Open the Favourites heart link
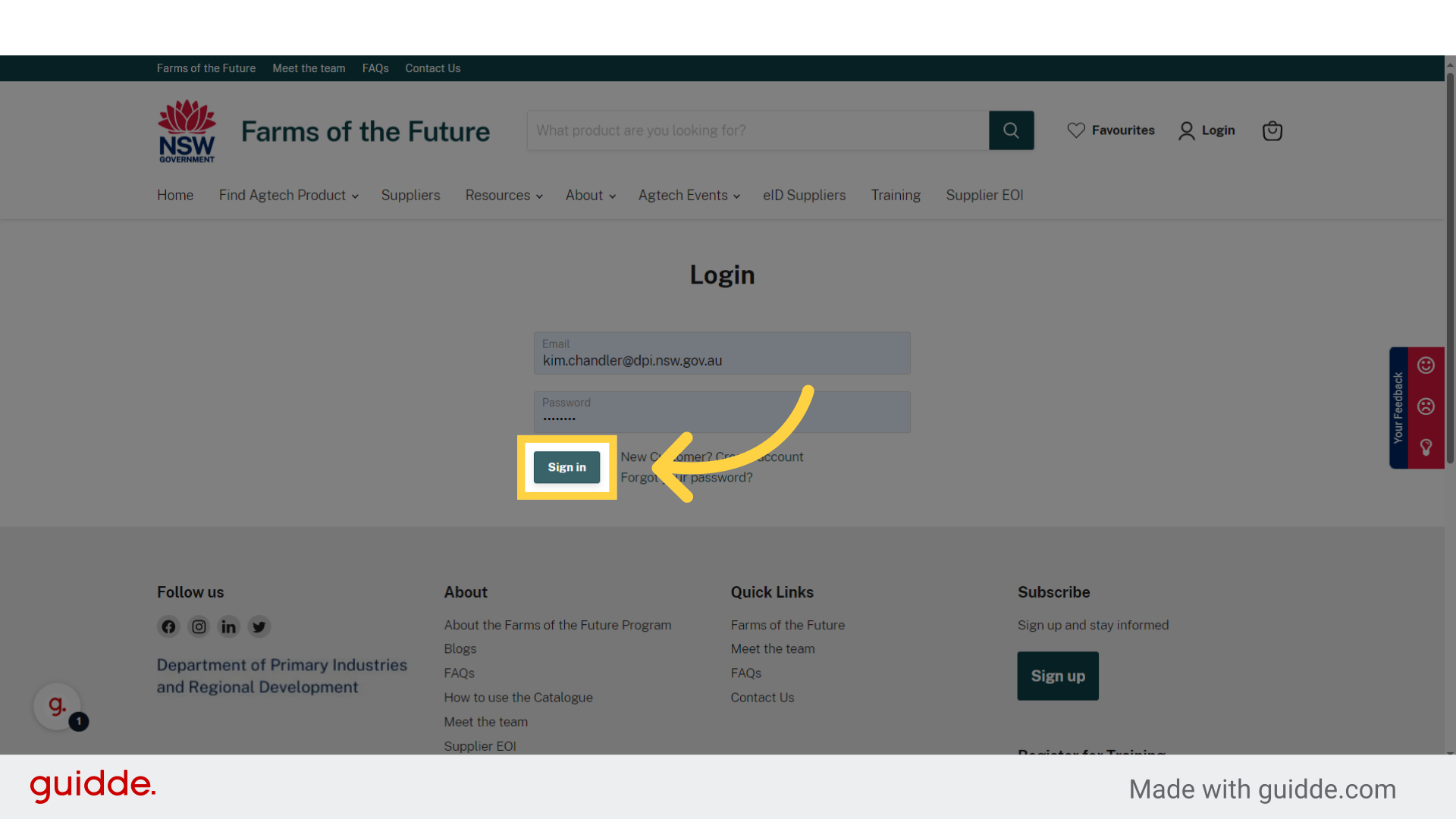Image resolution: width=1456 pixels, height=819 pixels. pyautogui.click(x=1110, y=130)
